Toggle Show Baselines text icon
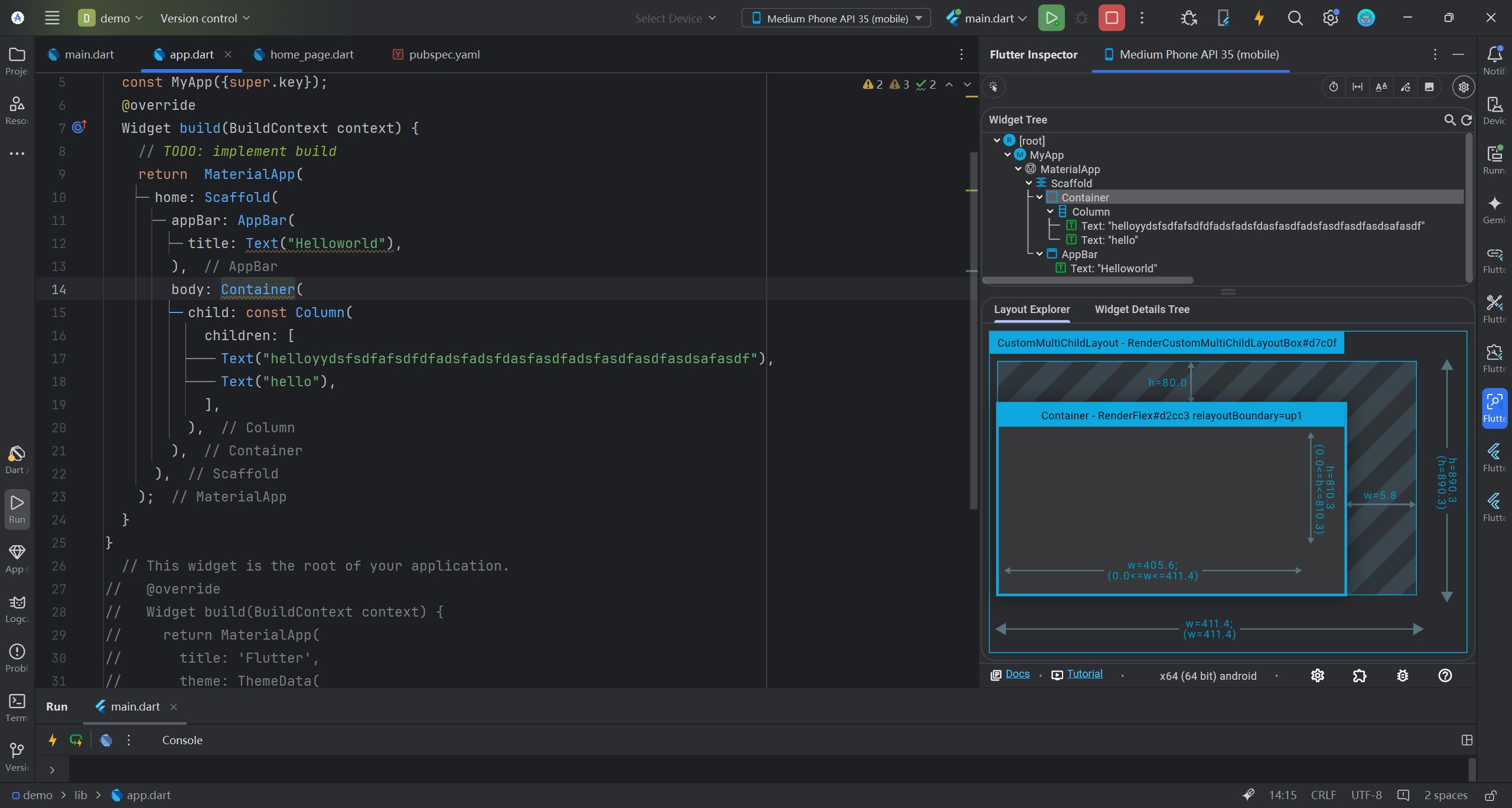Screen dimensions: 1512x808 pyautogui.click(x=1381, y=87)
